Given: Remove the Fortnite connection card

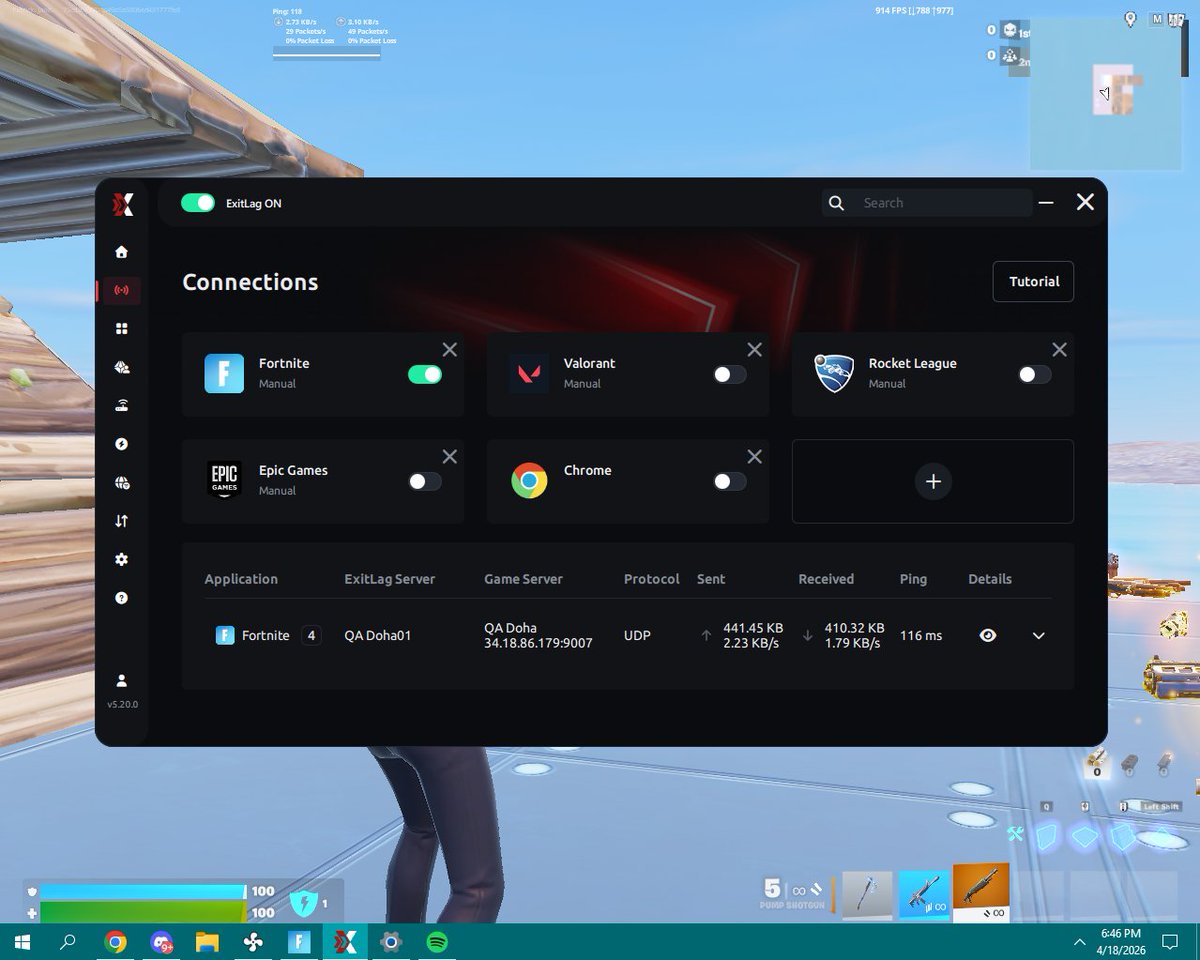Looking at the screenshot, I should coord(450,349).
